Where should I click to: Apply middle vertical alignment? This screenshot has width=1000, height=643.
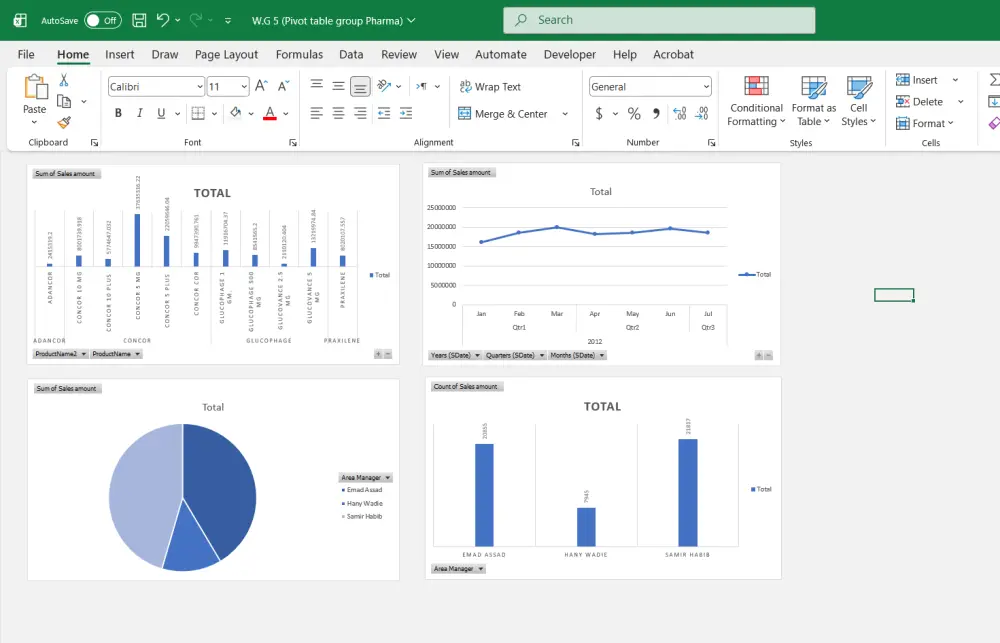pyautogui.click(x=338, y=85)
